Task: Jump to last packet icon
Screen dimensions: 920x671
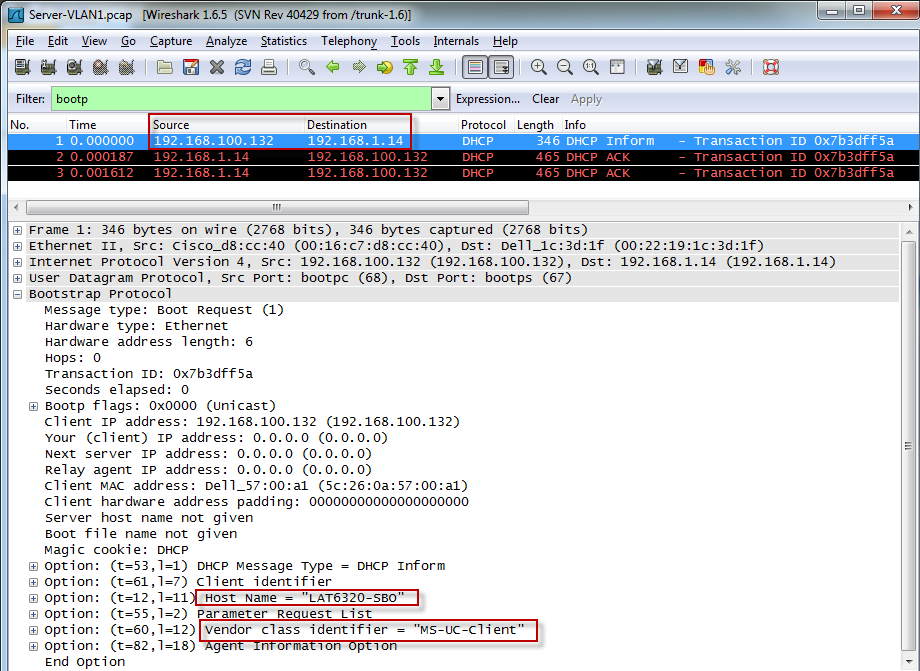Action: pos(437,67)
